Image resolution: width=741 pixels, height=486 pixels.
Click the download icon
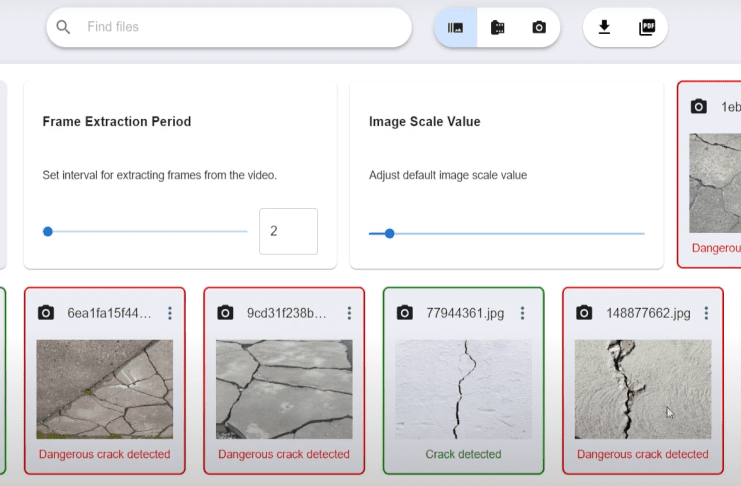click(604, 27)
